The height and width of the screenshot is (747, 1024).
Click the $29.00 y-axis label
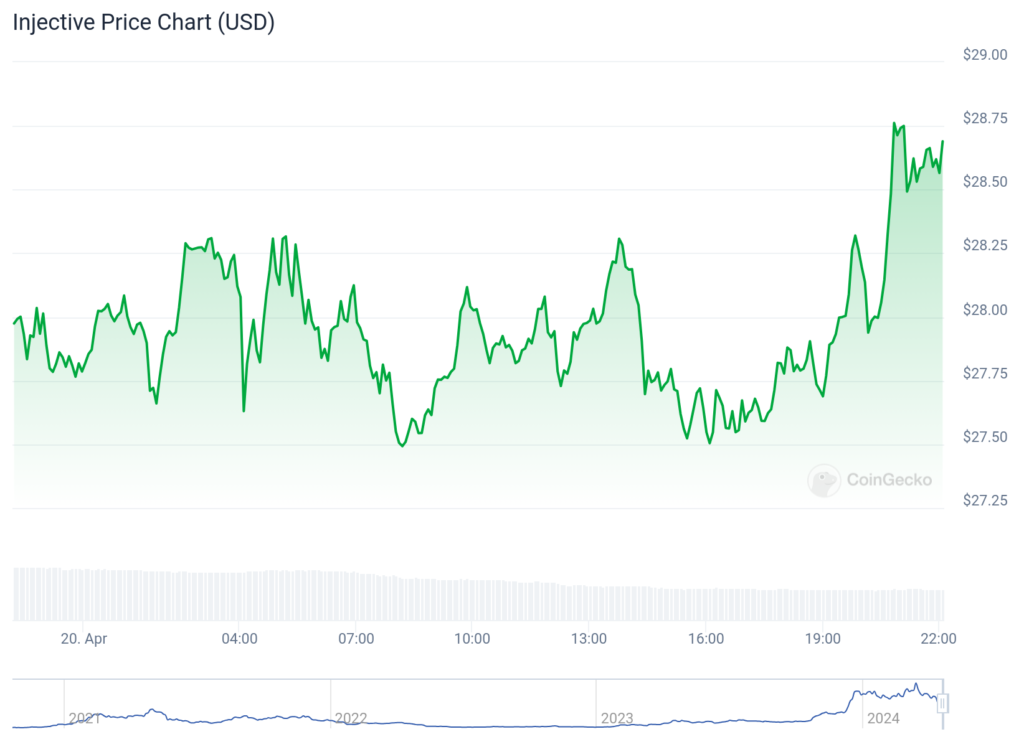pyautogui.click(x=985, y=55)
